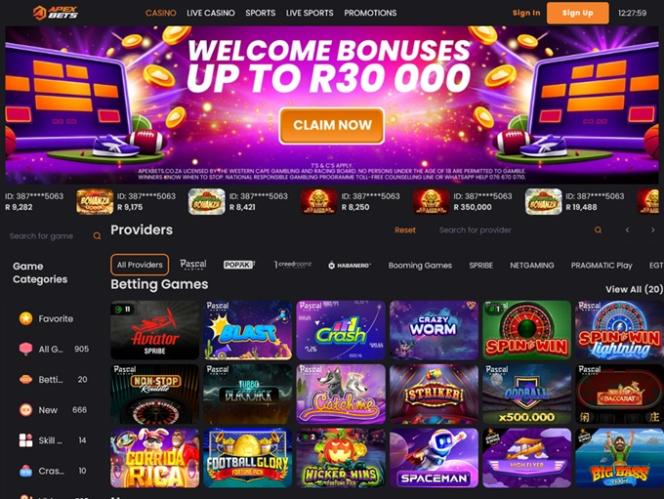This screenshot has width=664, height=499.
Task: Click the provider search magnifier icon
Action: pos(598,230)
